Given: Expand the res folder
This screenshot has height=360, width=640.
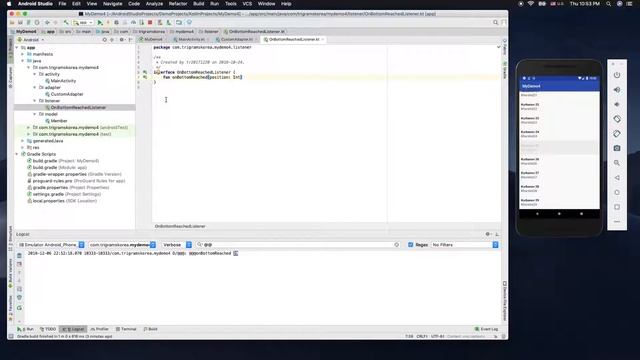Looking at the screenshot, I should (23, 147).
